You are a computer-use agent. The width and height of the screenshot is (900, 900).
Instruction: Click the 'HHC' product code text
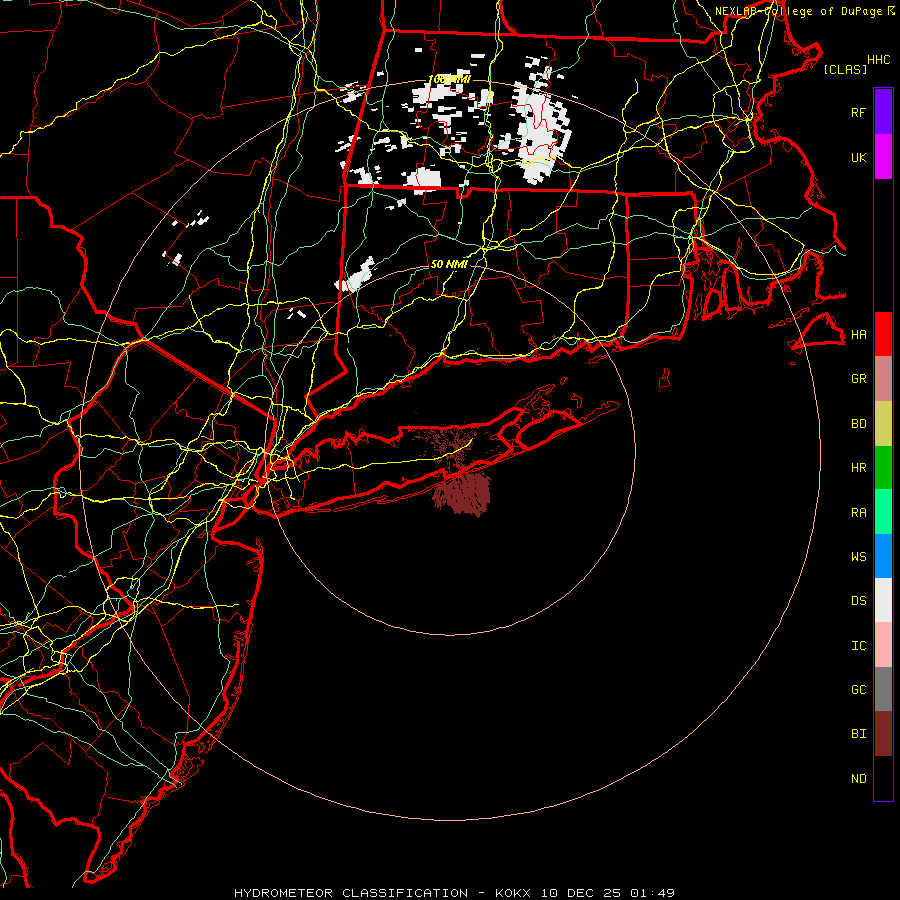pos(878,60)
